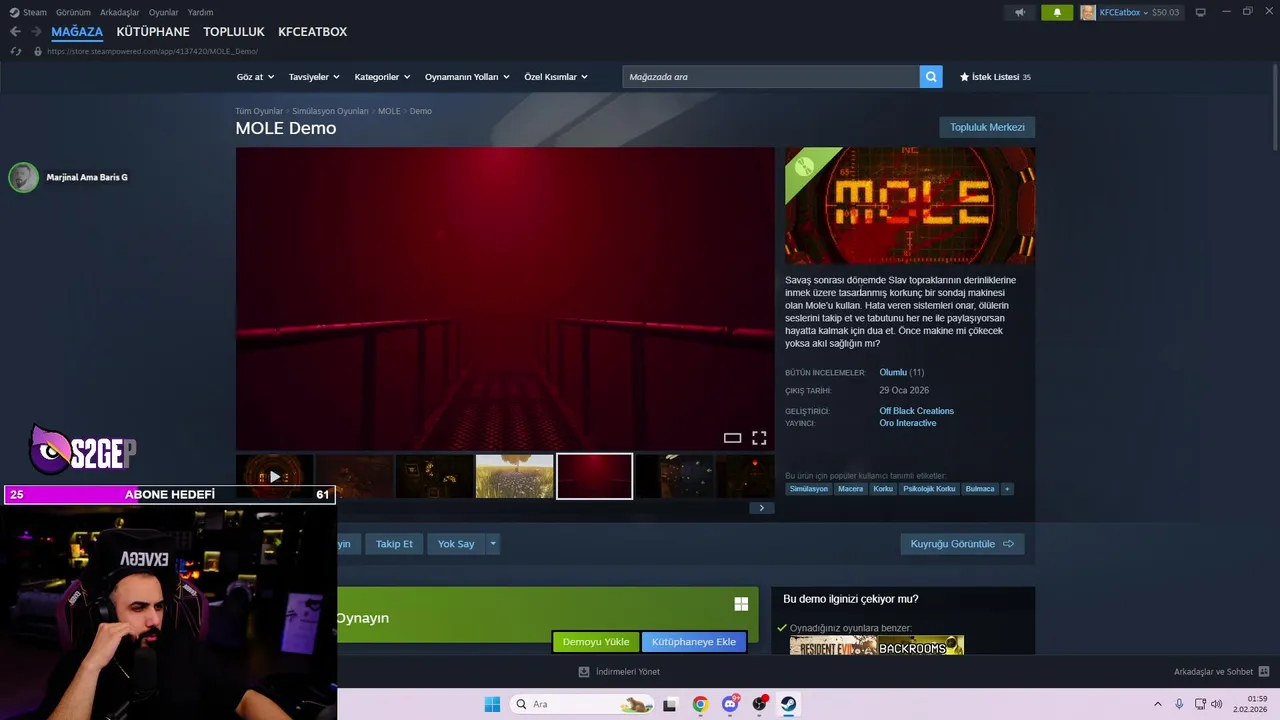
Task: Click the plus to add a tag
Action: (1007, 489)
